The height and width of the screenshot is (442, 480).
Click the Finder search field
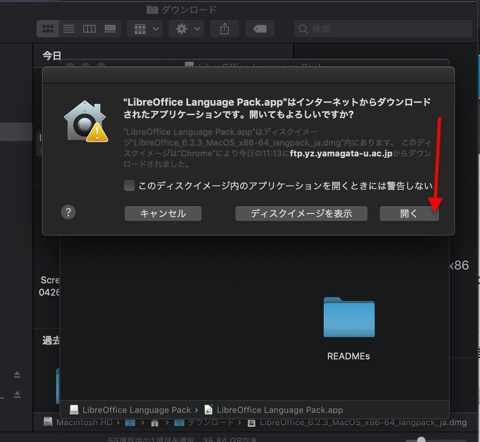[x=383, y=29]
